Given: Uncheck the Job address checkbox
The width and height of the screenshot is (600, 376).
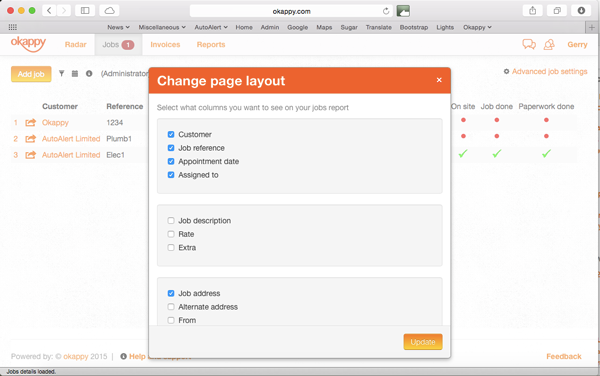Looking at the screenshot, I should [x=171, y=293].
